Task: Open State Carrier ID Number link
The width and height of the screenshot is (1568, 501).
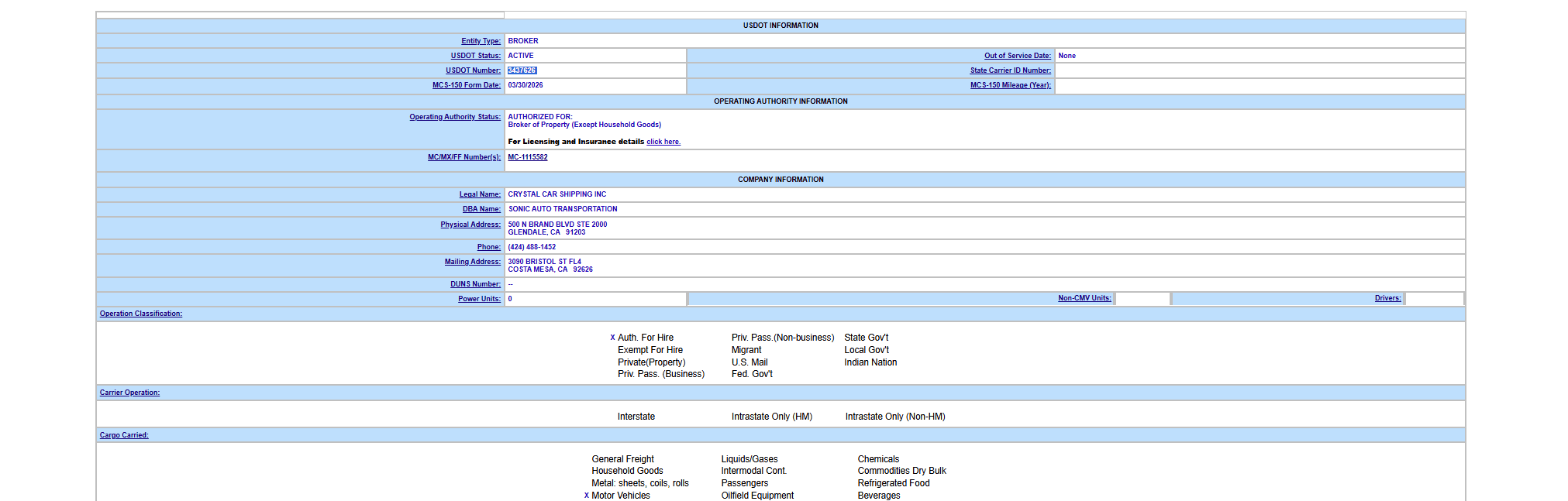Action: click(1011, 70)
